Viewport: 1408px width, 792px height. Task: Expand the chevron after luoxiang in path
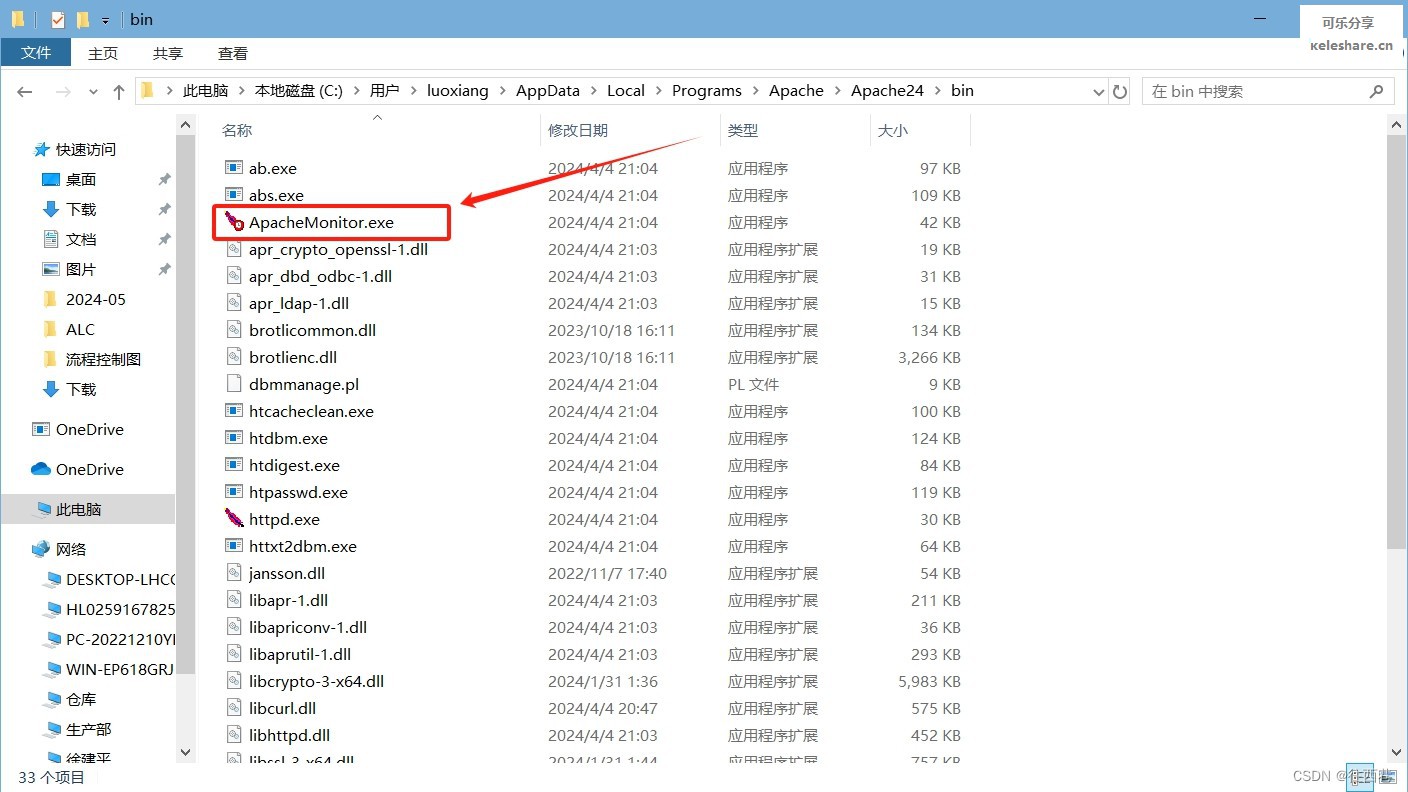(503, 91)
